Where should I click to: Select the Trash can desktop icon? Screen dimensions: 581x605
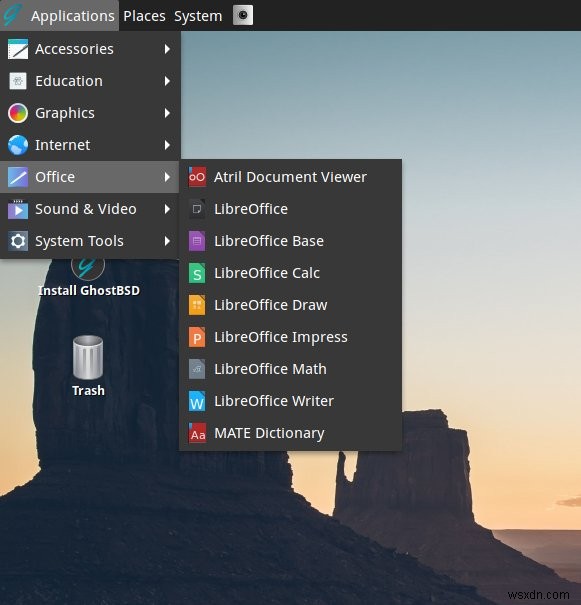88,357
